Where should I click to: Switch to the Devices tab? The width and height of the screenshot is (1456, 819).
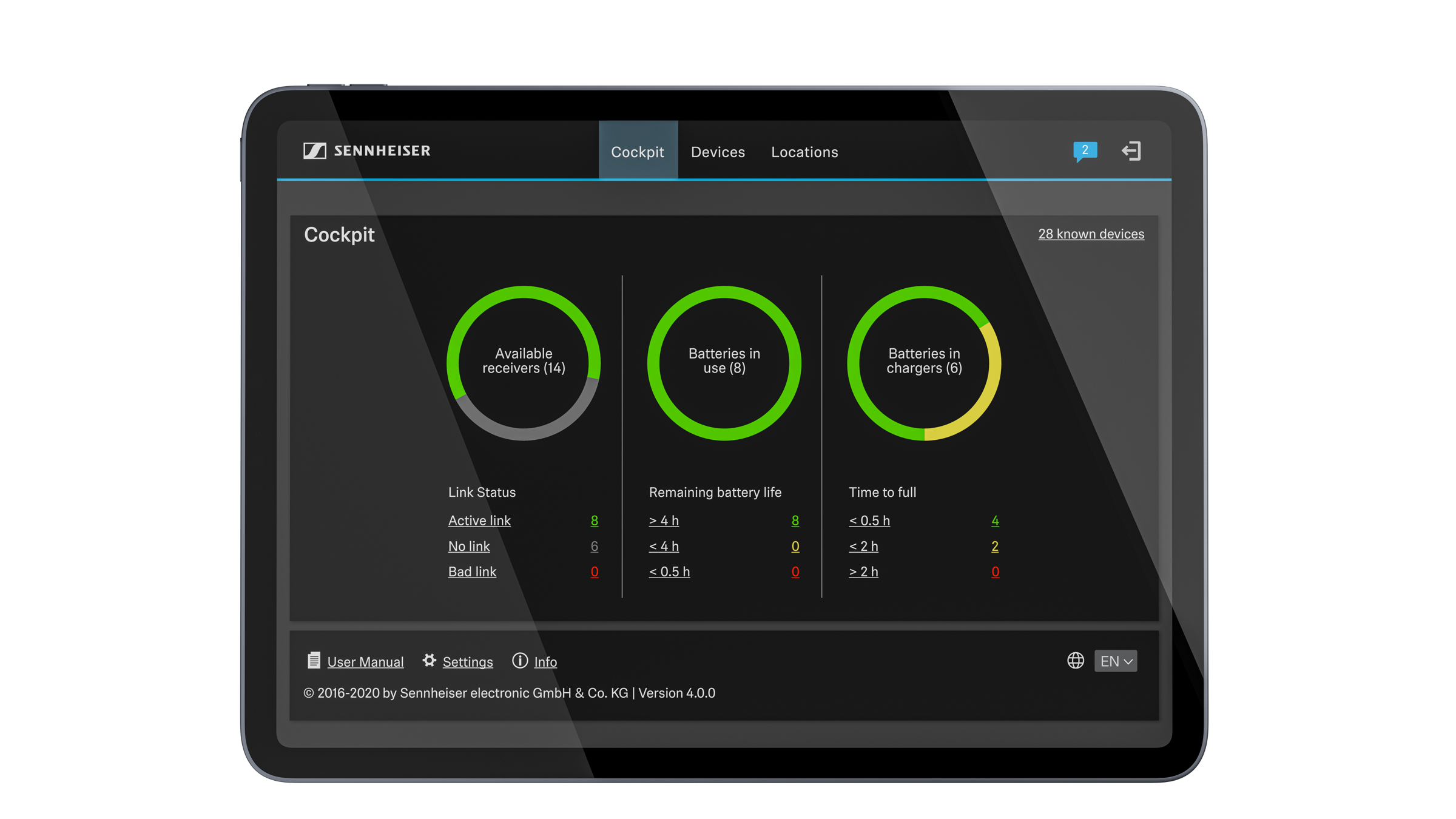[x=718, y=152]
